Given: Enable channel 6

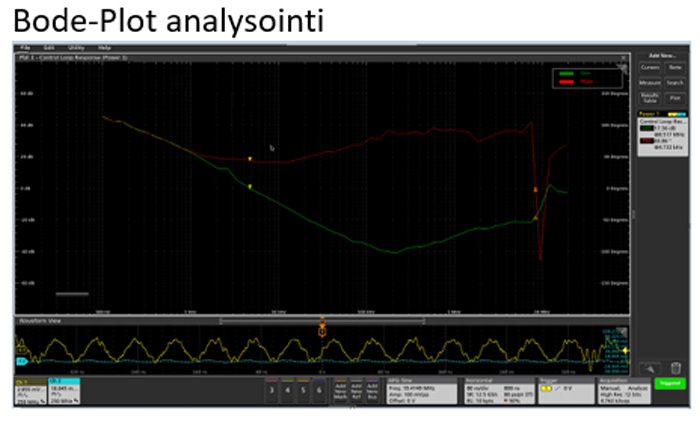Looking at the screenshot, I should click(318, 390).
